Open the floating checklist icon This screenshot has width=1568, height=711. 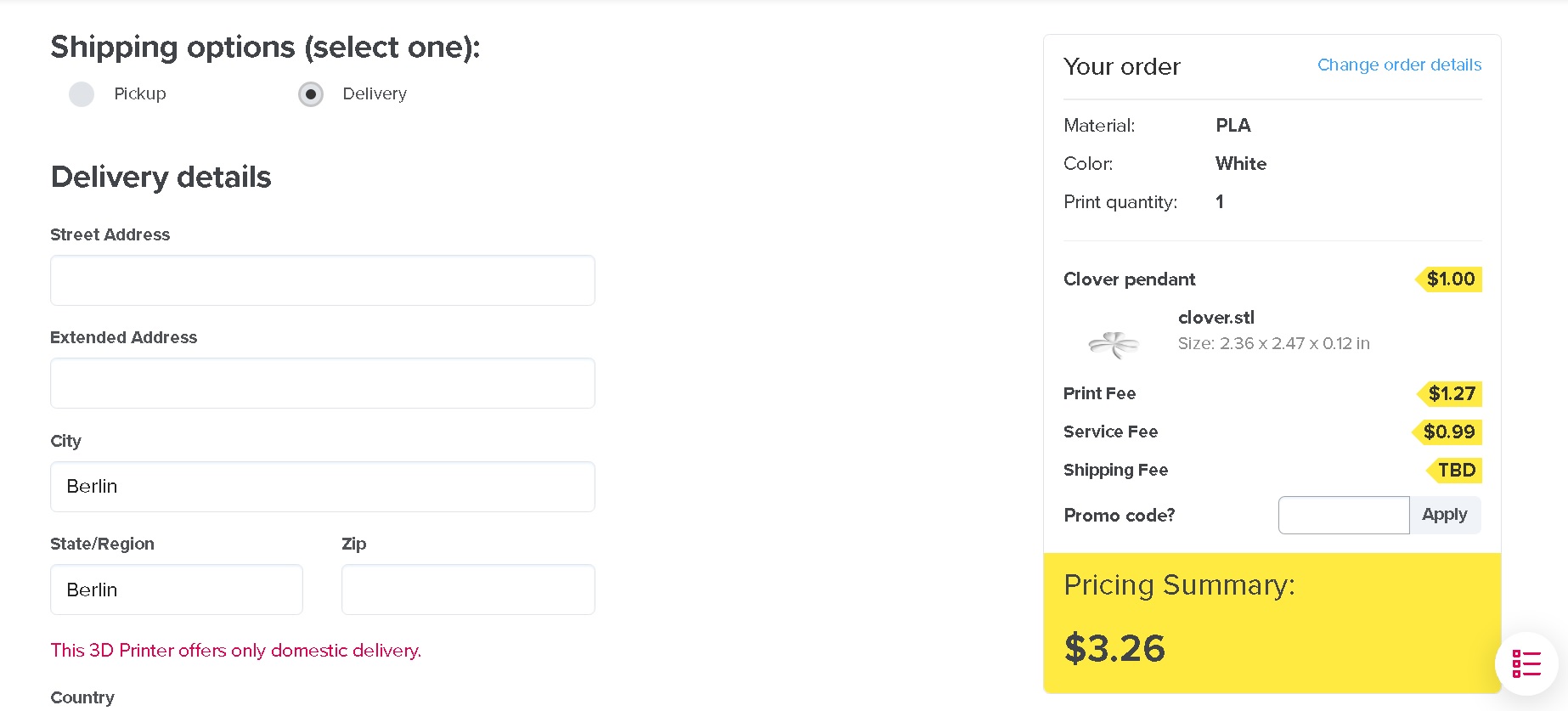tap(1526, 663)
